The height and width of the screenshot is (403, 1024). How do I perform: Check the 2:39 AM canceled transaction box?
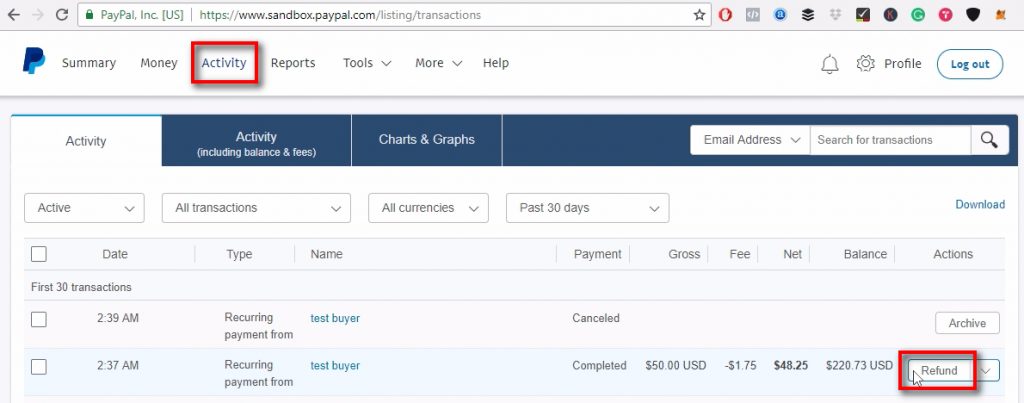pos(39,319)
